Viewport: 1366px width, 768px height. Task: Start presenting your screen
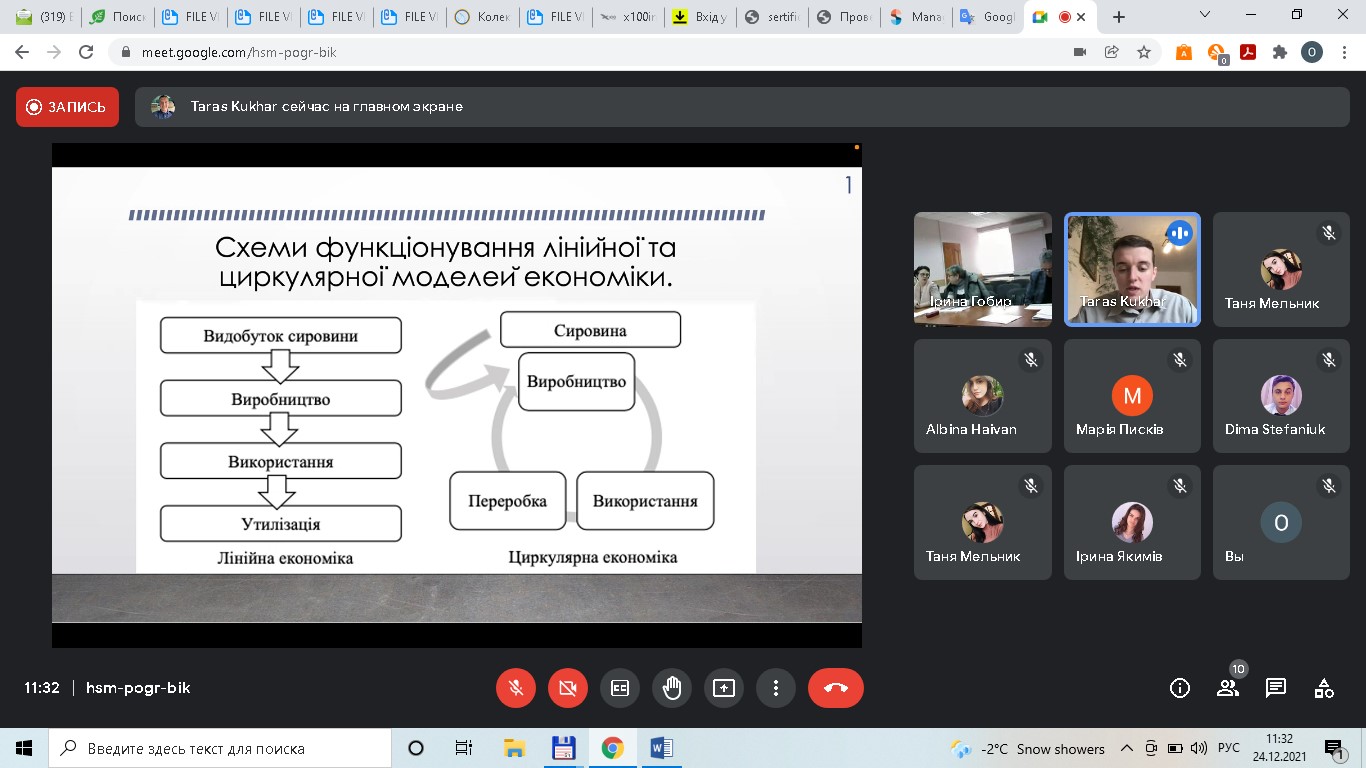point(724,688)
